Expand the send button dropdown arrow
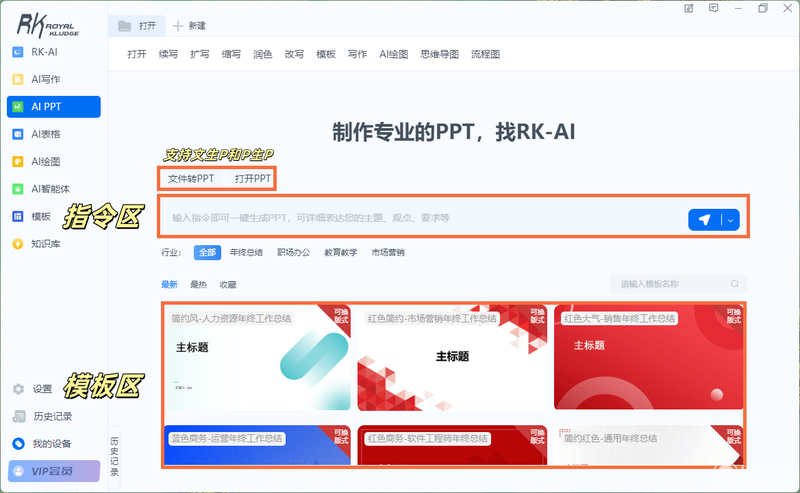Screen dimensions: 800x493 coord(731,220)
